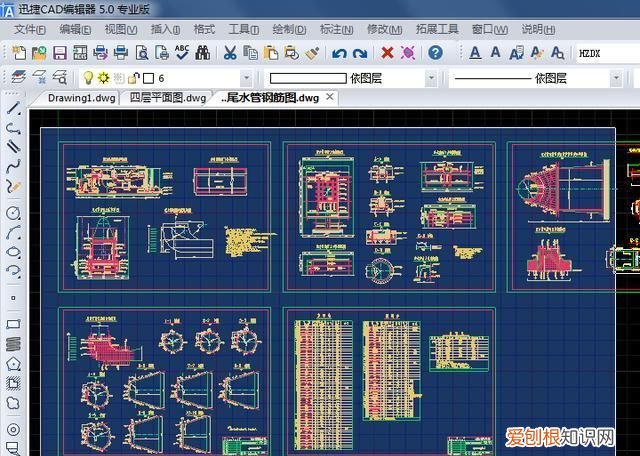Open the 依图层 color dropdown
This screenshot has height=456, width=640.
click(x=431, y=78)
